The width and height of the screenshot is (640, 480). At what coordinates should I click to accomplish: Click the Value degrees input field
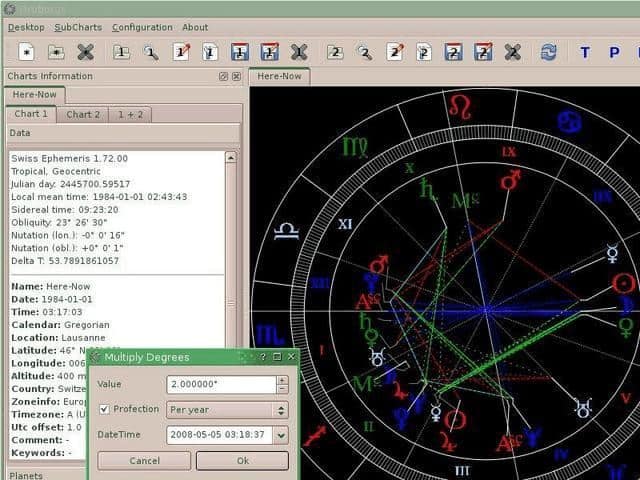tap(222, 384)
